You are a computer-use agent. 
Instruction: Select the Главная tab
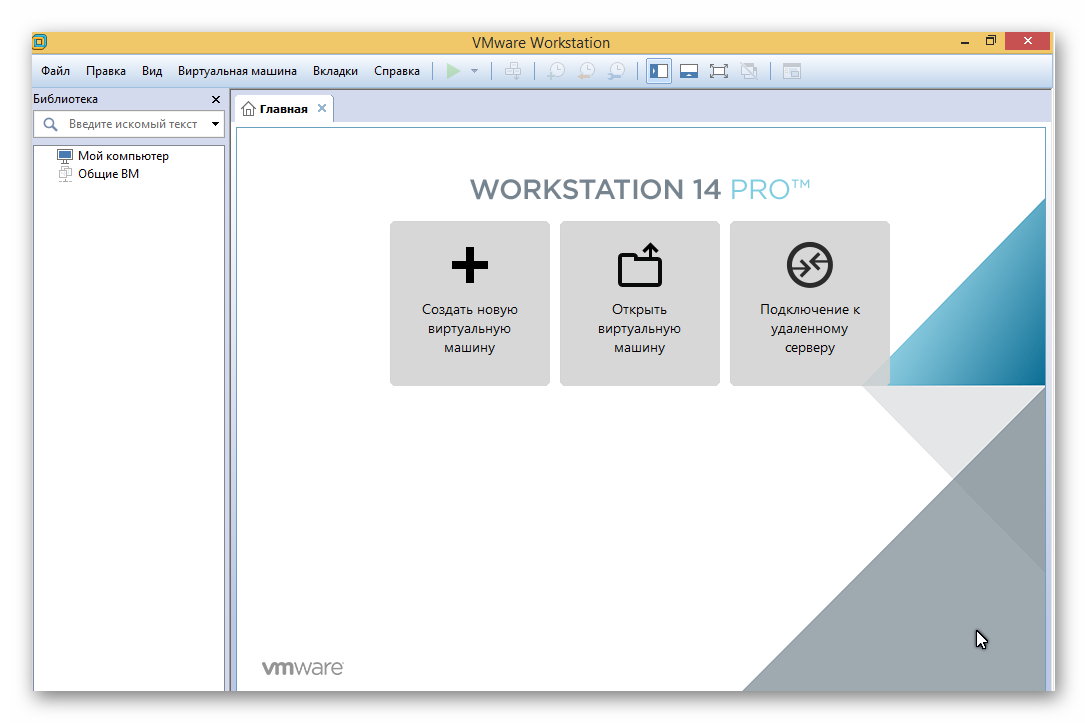284,109
